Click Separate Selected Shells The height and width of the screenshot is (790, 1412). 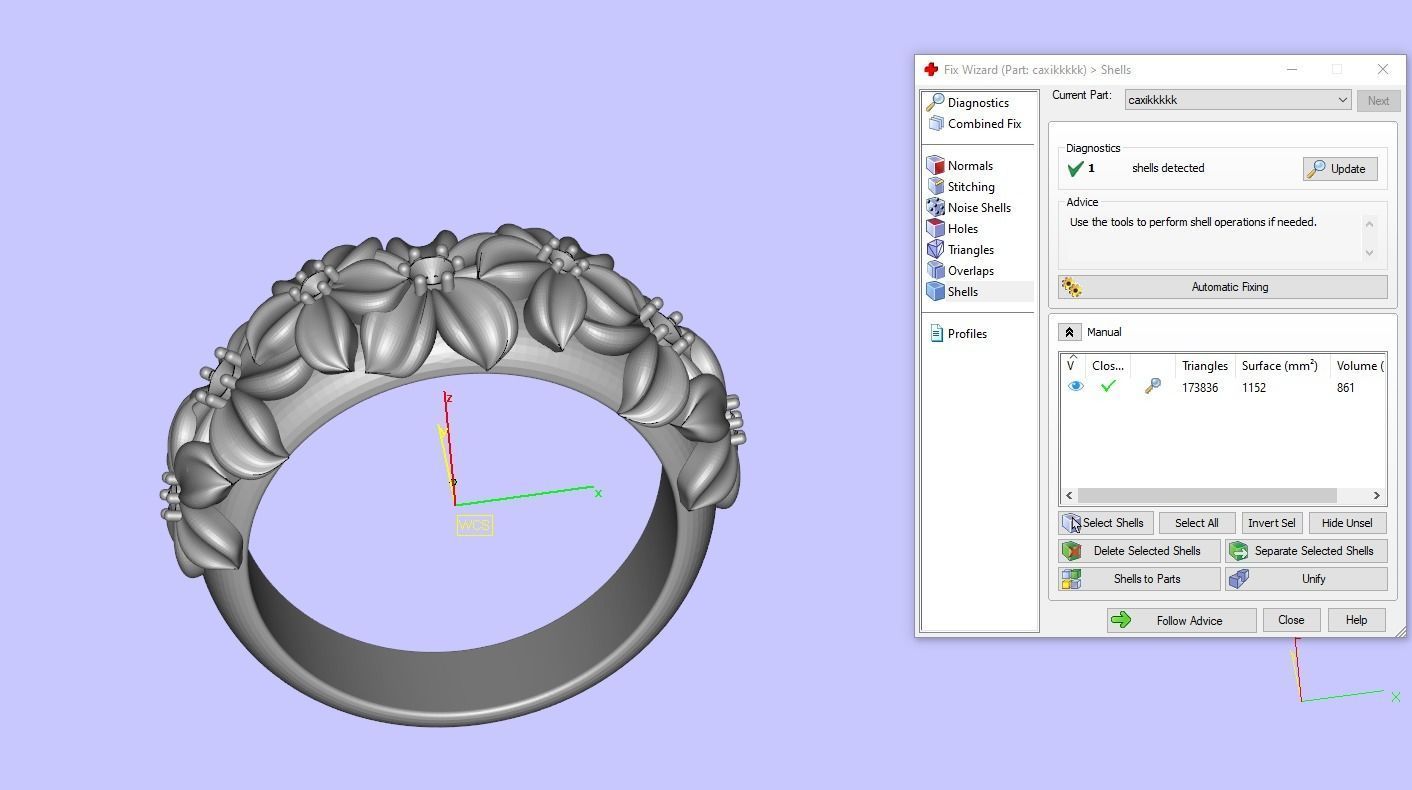click(x=1306, y=551)
